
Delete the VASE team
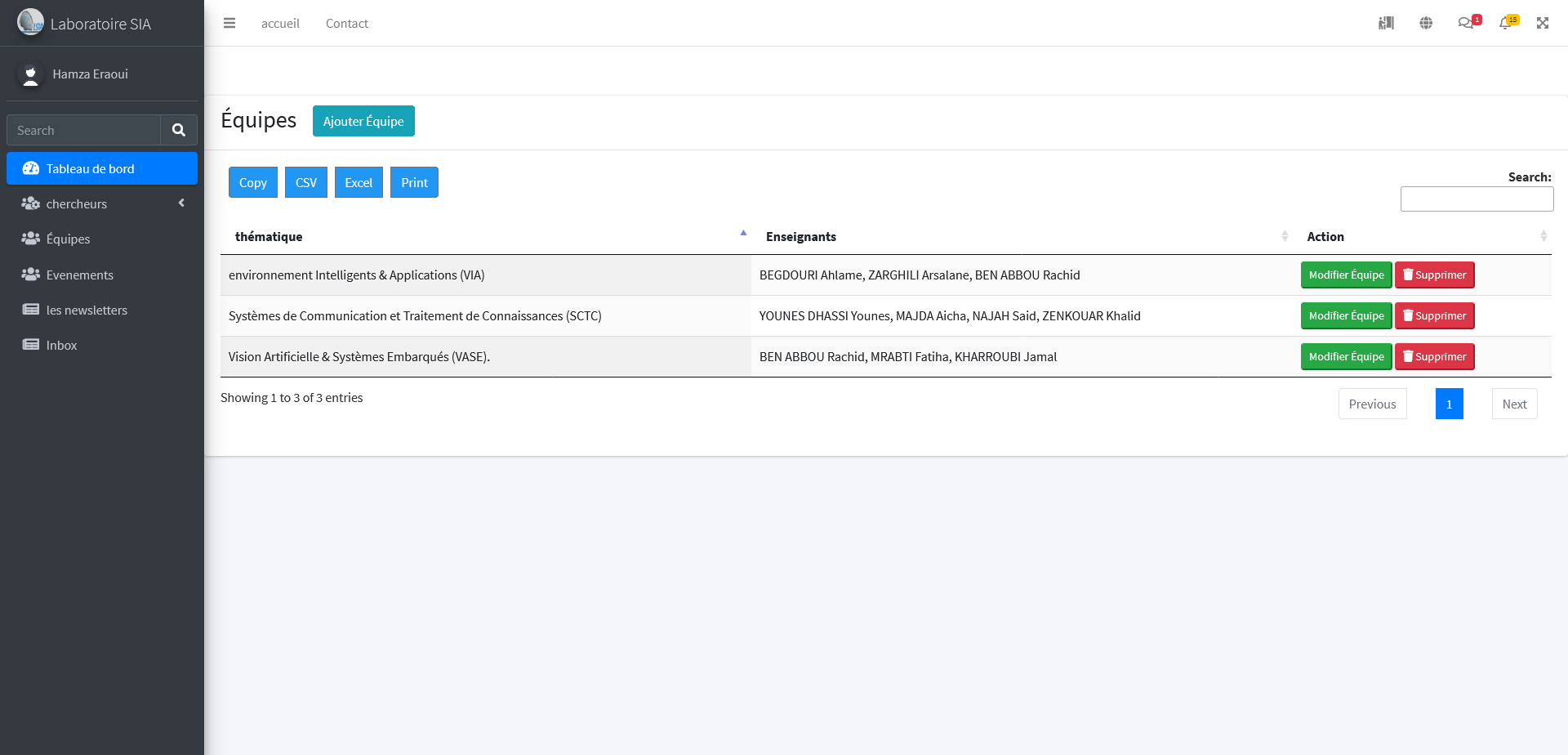[x=1434, y=356]
